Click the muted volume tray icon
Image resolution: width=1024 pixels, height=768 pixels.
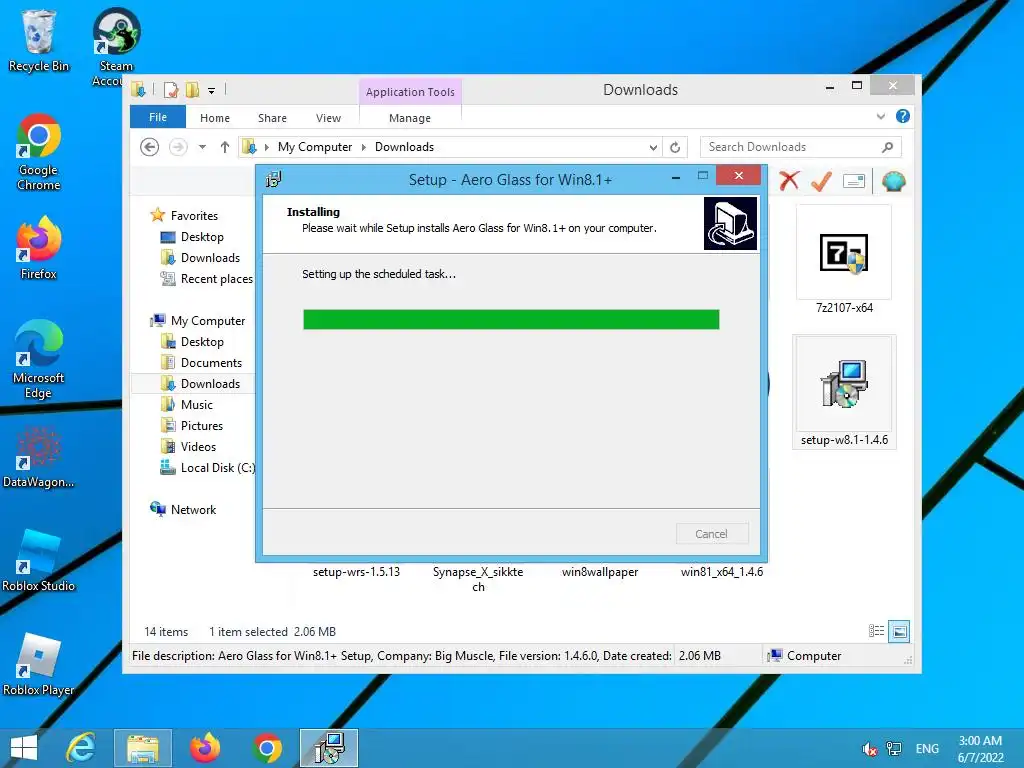pyautogui.click(x=869, y=749)
